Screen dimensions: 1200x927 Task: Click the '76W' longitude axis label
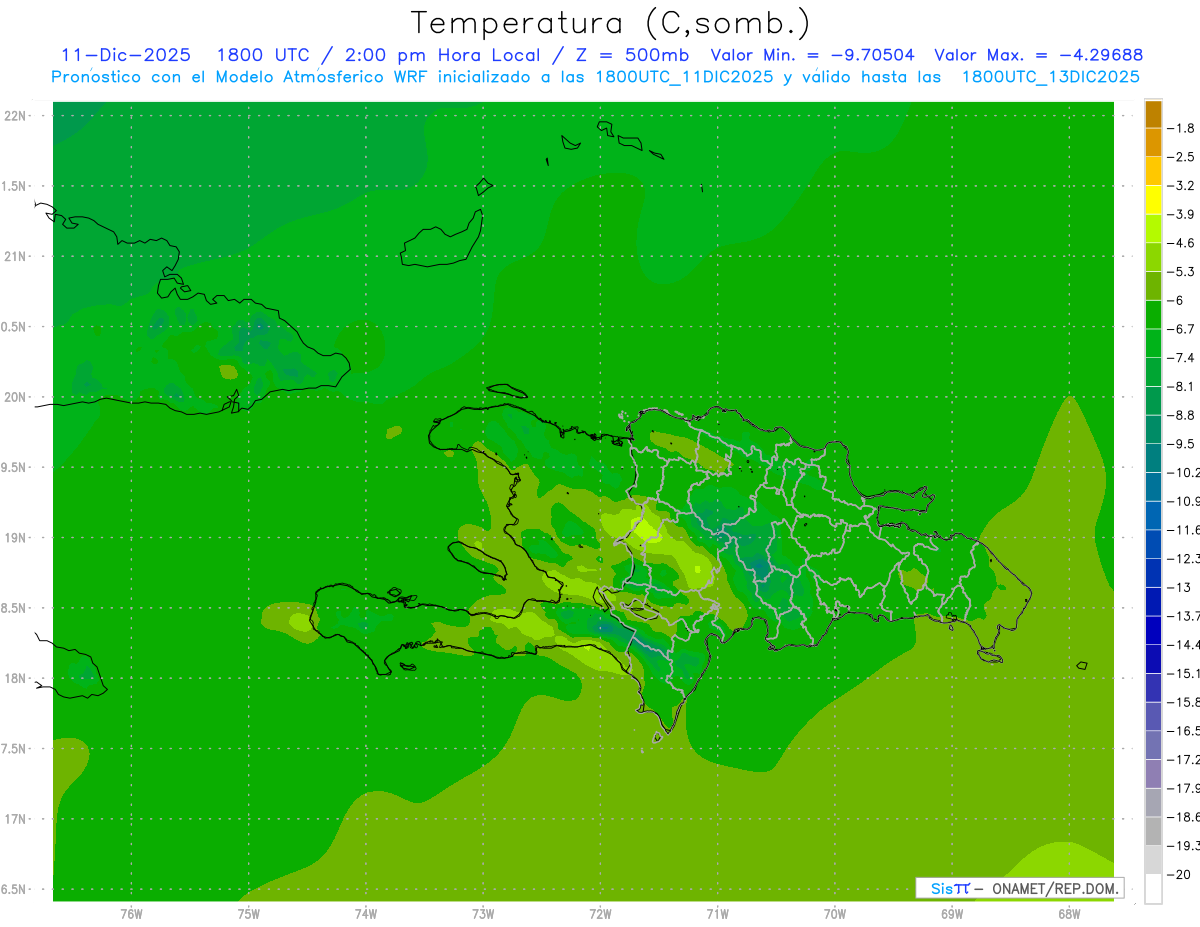(131, 913)
